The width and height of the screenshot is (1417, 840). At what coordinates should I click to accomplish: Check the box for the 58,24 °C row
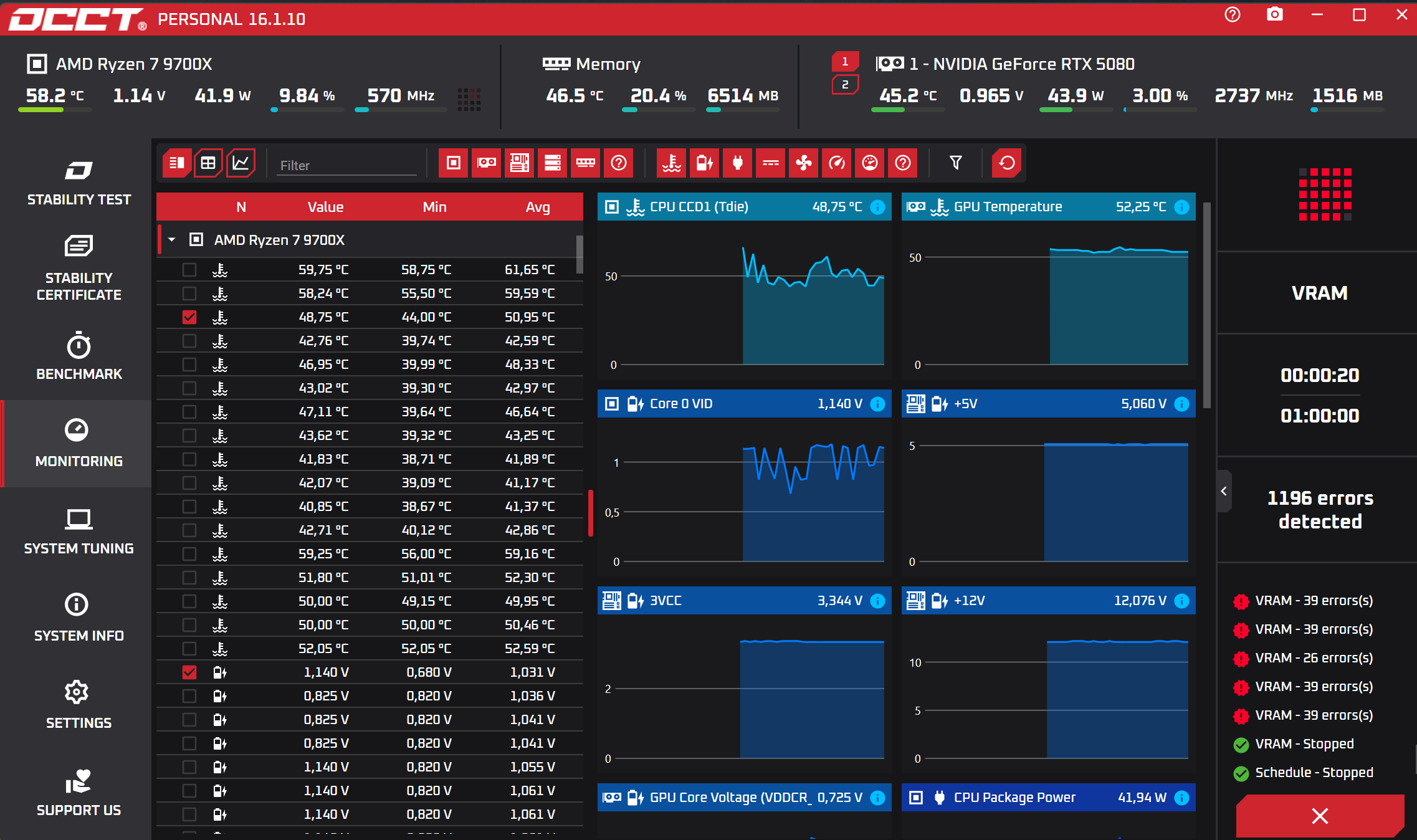point(189,294)
